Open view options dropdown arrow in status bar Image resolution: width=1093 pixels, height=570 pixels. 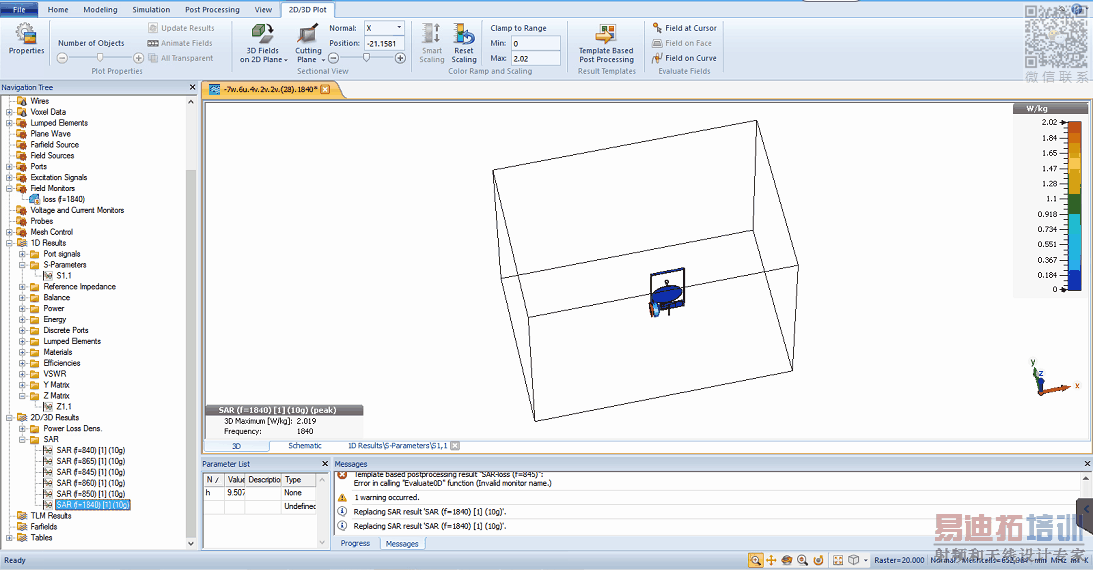(866, 560)
